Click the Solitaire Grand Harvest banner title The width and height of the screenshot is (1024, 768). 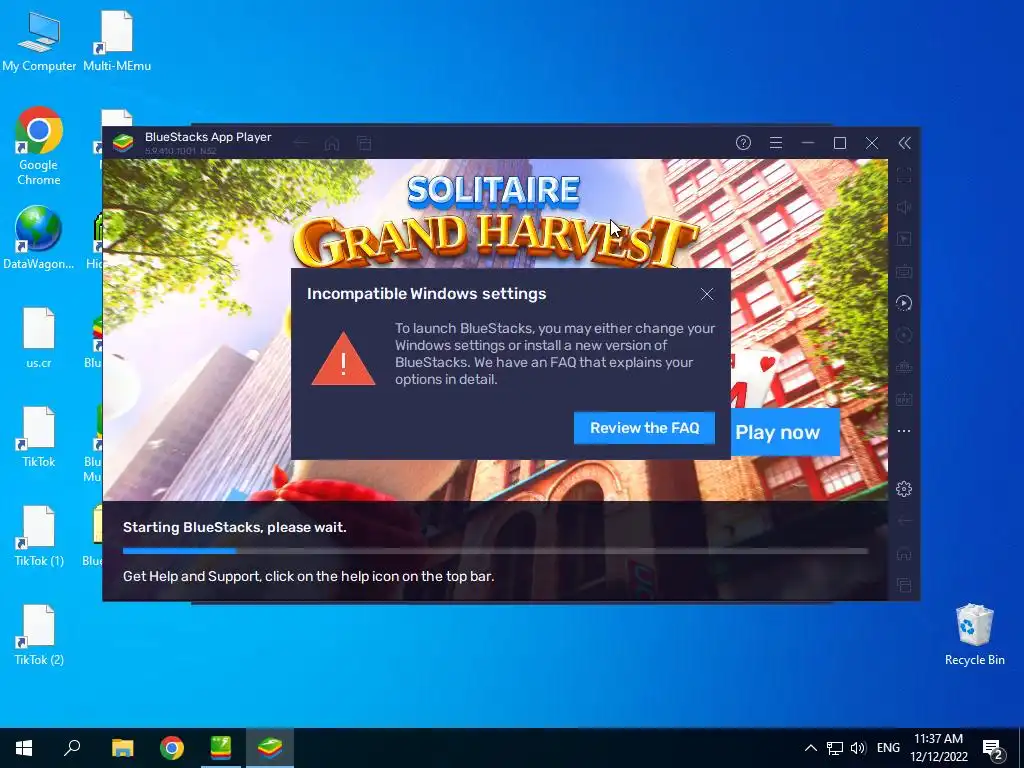coord(494,224)
